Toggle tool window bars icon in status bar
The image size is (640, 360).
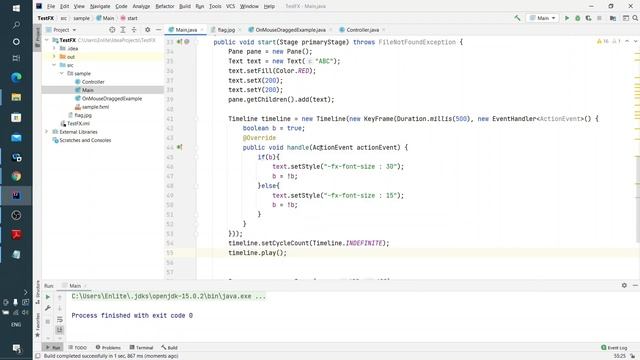38,356
